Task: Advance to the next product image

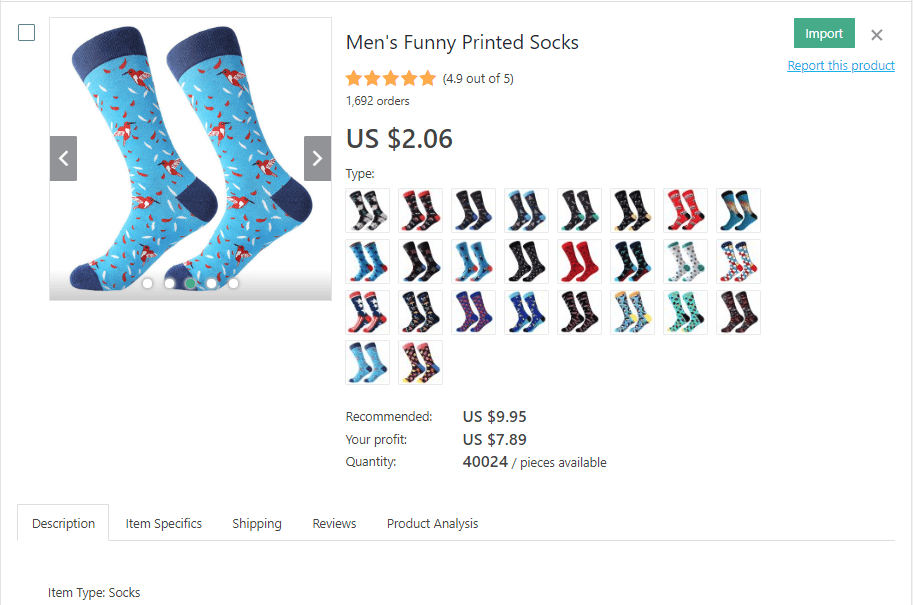Action: 317,158
